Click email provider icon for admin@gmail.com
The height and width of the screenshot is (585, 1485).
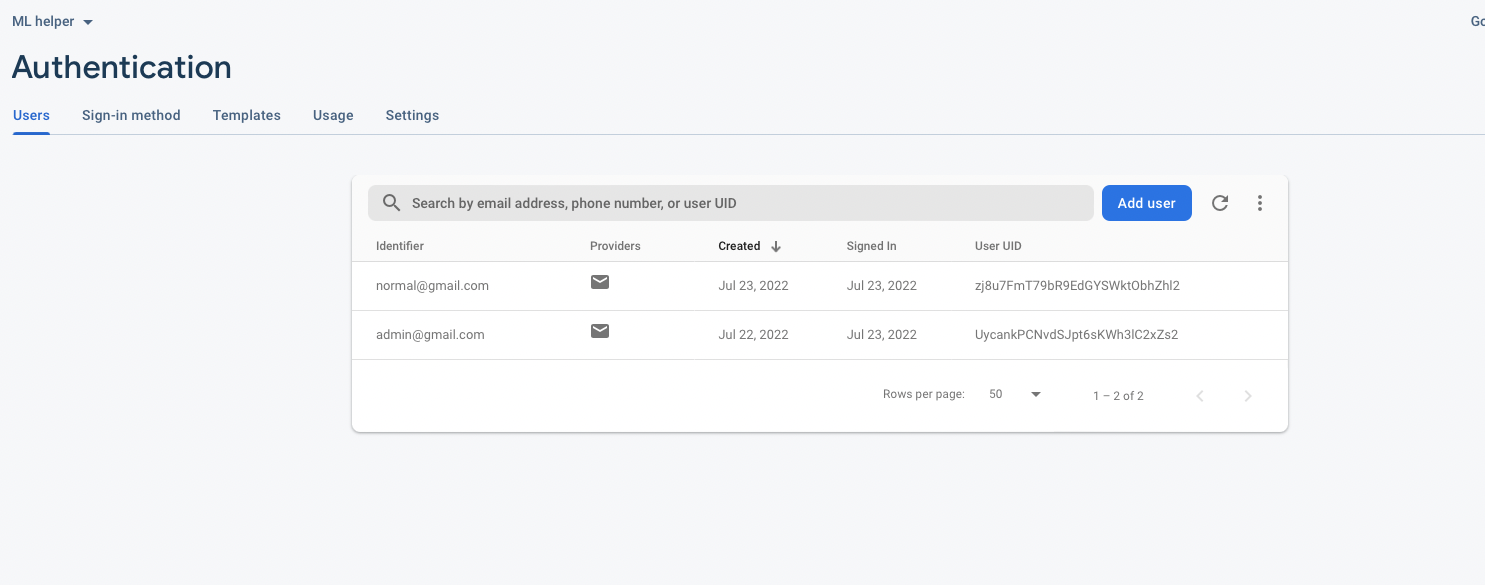tap(600, 331)
